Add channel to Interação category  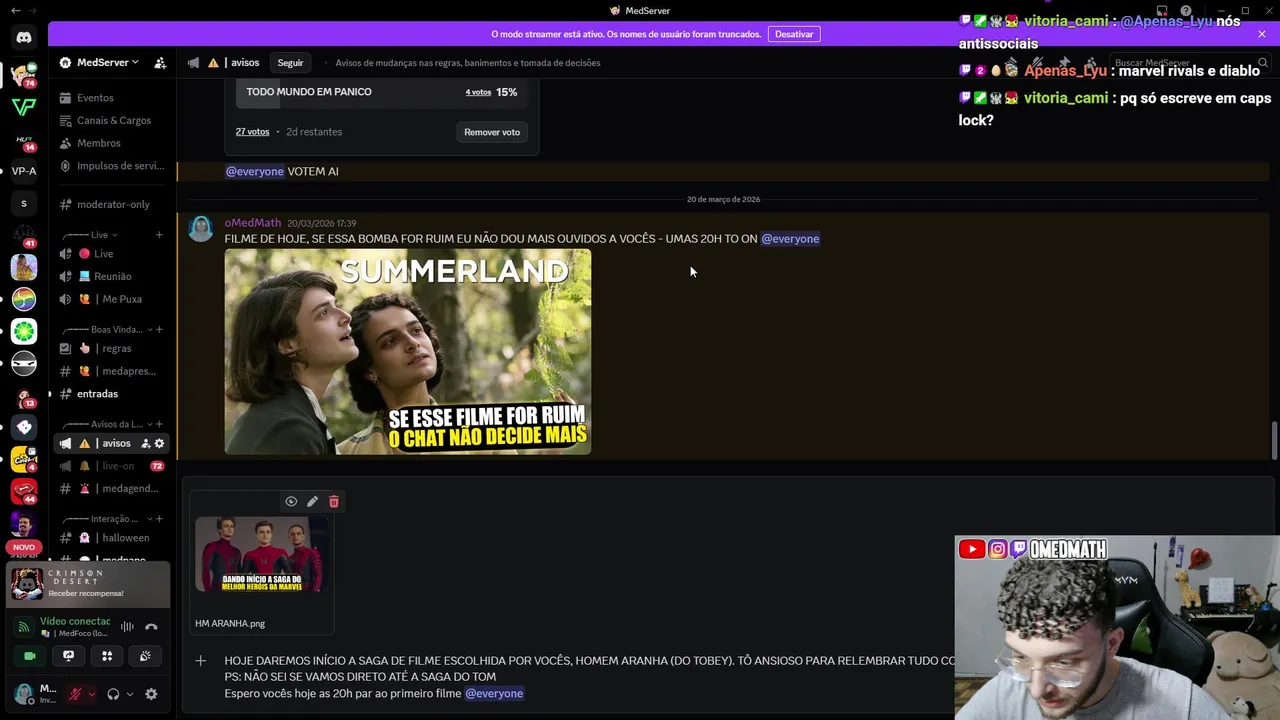[x=159, y=519]
